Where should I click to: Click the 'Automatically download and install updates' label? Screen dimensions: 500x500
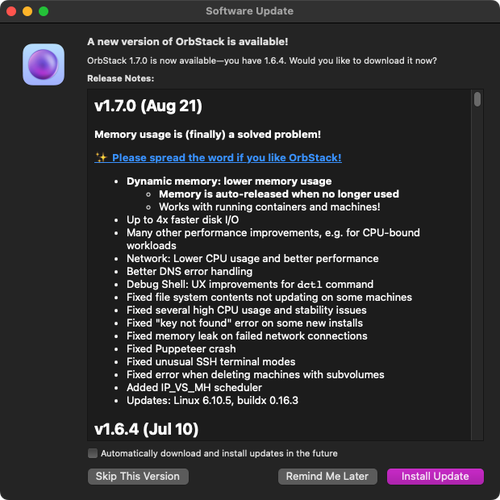[219, 453]
